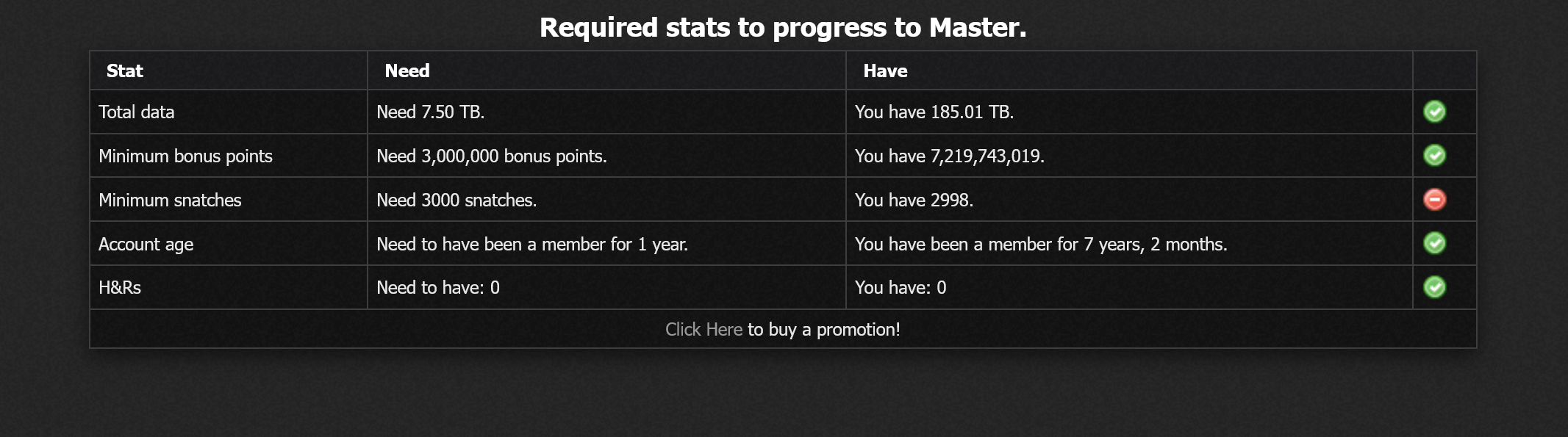Click the 'Need' column header
The width and height of the screenshot is (1568, 437).
[407, 71]
